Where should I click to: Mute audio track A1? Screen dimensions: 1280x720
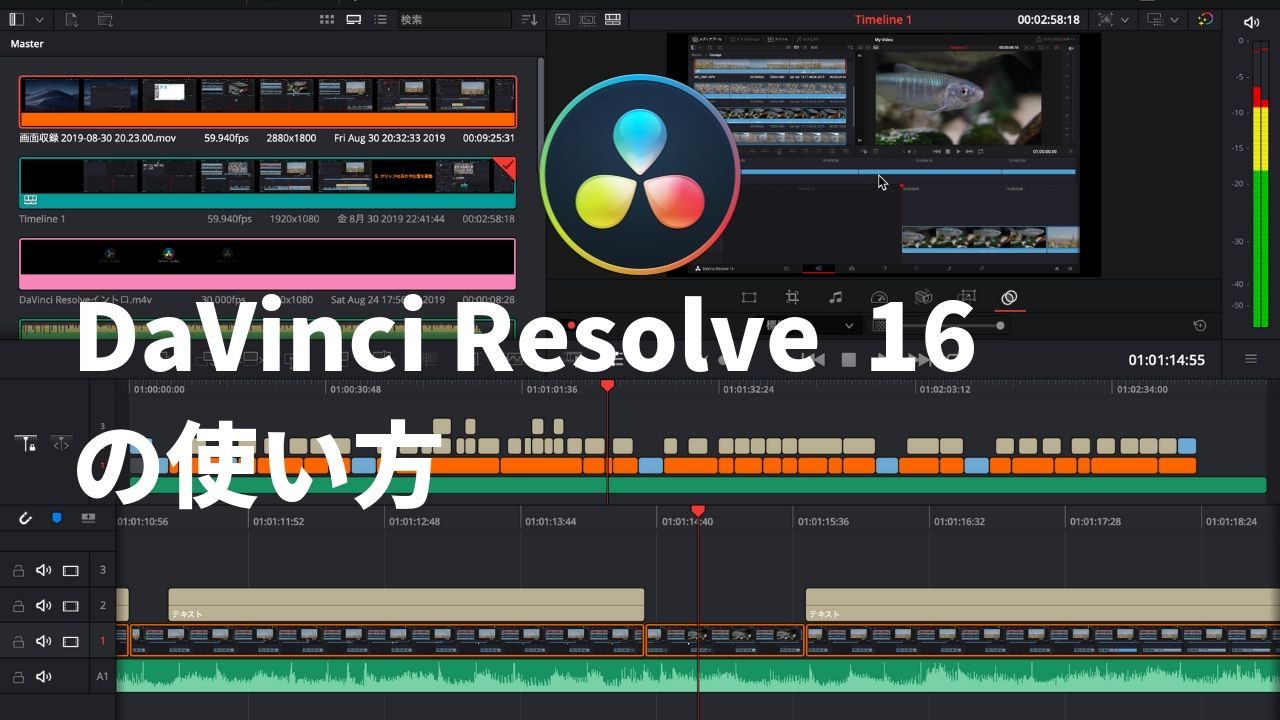click(43, 677)
